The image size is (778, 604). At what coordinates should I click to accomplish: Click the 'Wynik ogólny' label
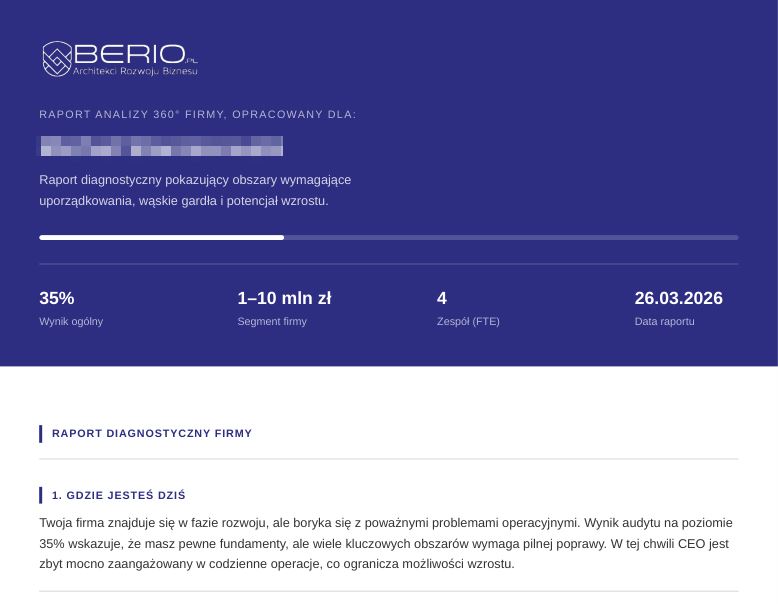pyautogui.click(x=71, y=322)
